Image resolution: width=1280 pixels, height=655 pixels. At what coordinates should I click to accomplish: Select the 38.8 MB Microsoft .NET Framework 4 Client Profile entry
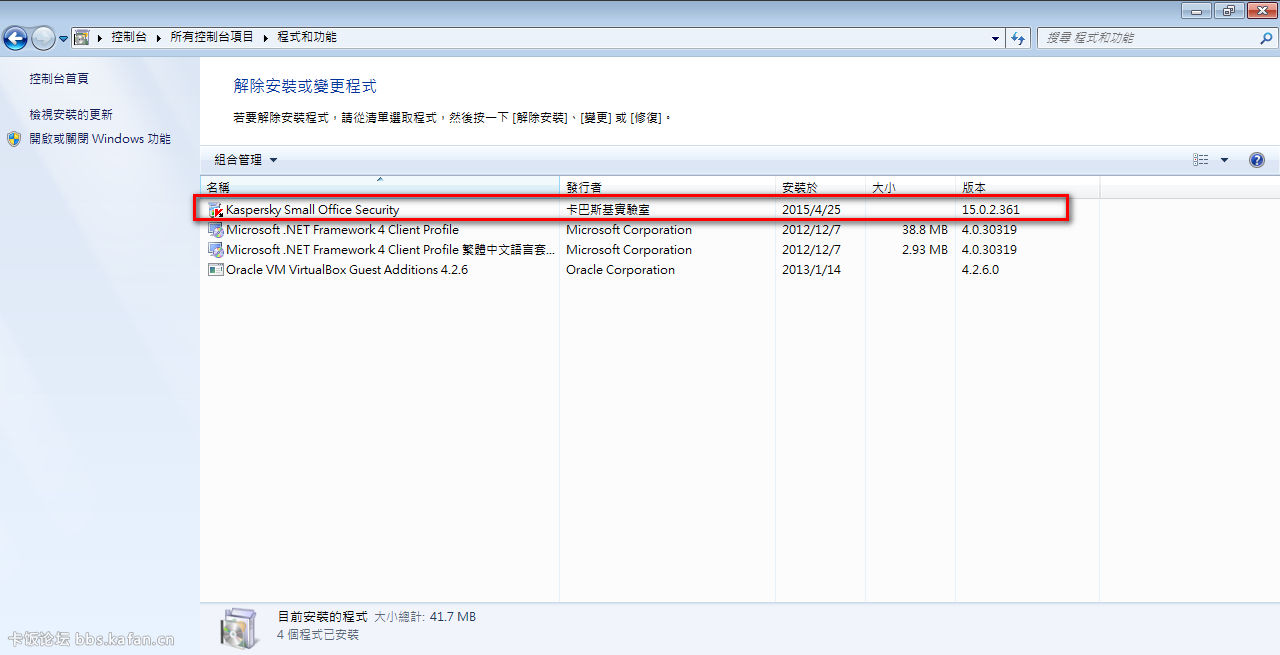[x=650, y=230]
